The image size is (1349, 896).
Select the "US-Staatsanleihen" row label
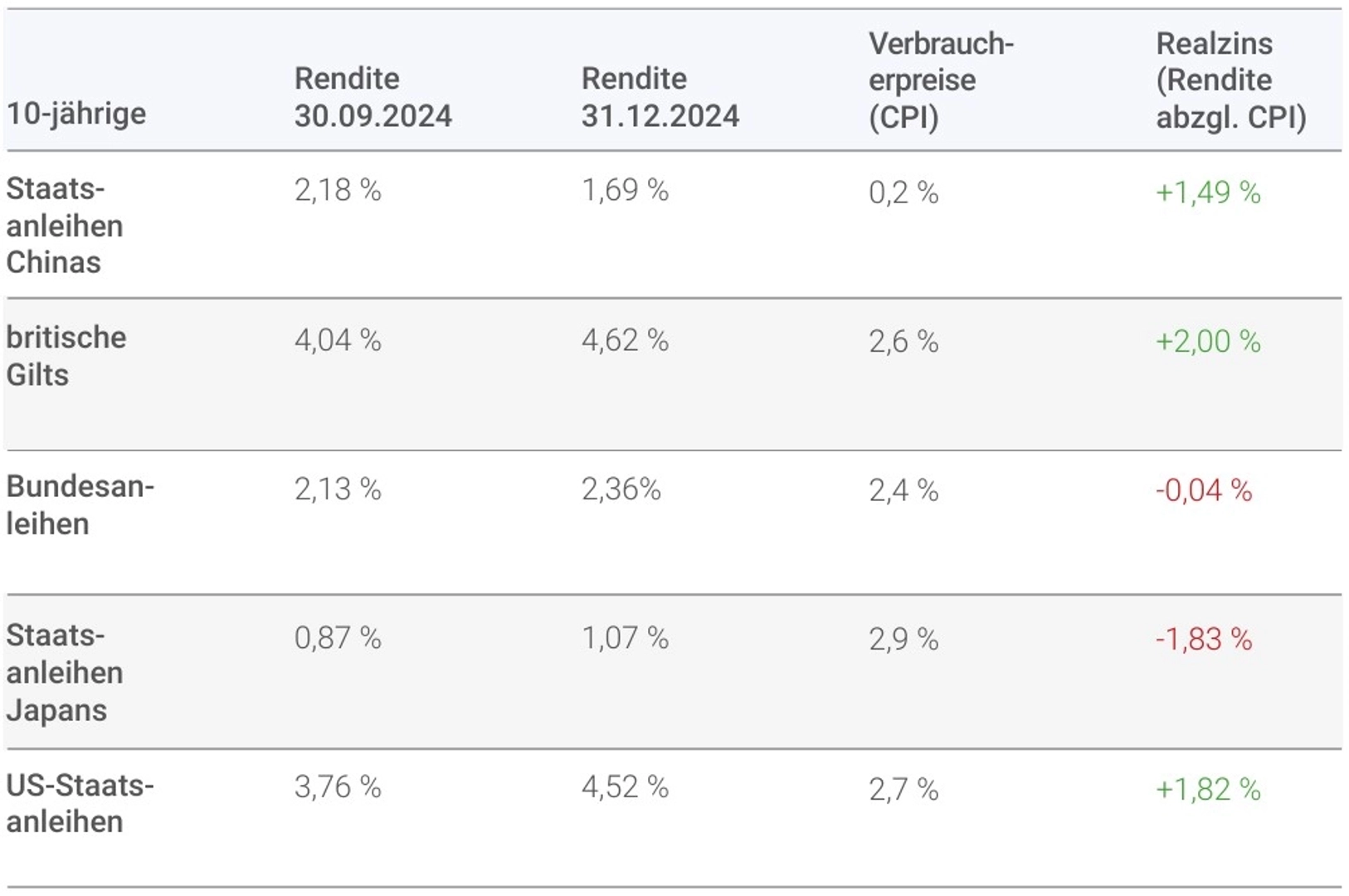click(x=80, y=803)
